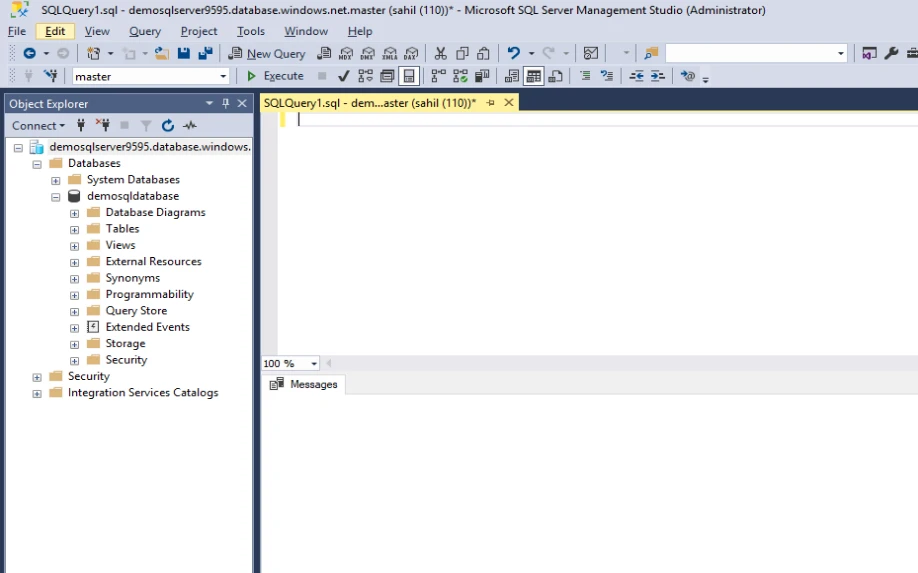
Task: Open Database Engine Query icon beside New Query
Action: [x=324, y=53]
